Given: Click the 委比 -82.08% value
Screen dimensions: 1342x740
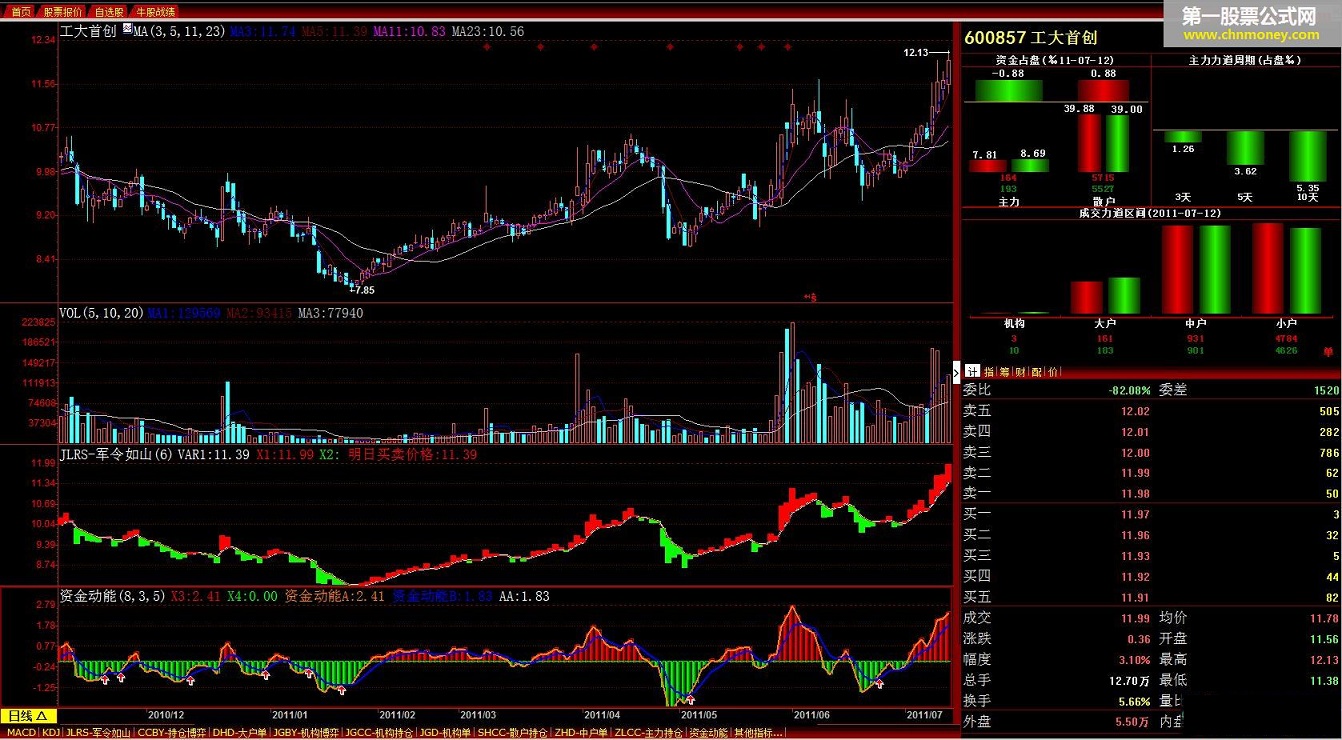Looking at the screenshot, I should click(x=1129, y=391).
